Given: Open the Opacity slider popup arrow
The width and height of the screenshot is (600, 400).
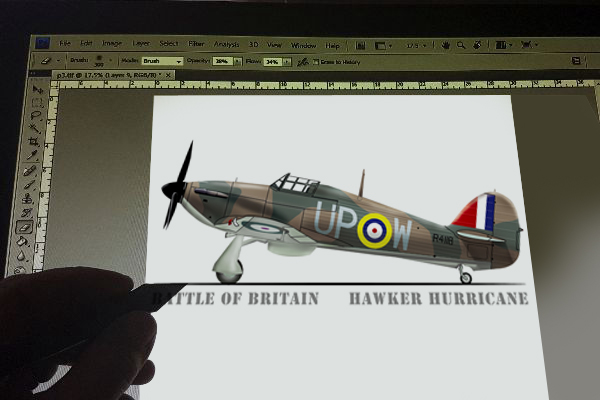Looking at the screenshot, I should click(x=234, y=61).
